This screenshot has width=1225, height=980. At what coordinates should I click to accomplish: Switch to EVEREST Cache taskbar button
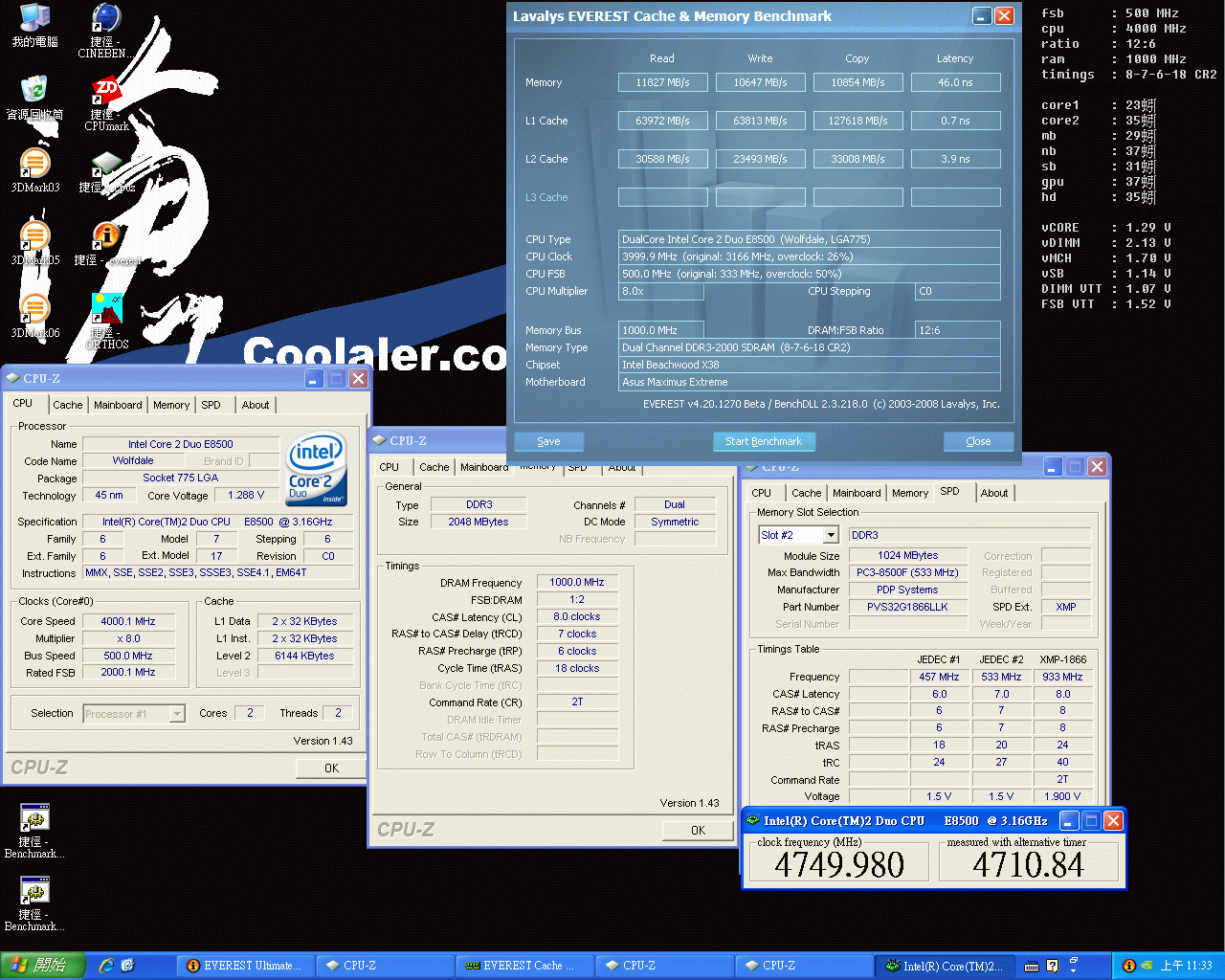tap(525, 966)
